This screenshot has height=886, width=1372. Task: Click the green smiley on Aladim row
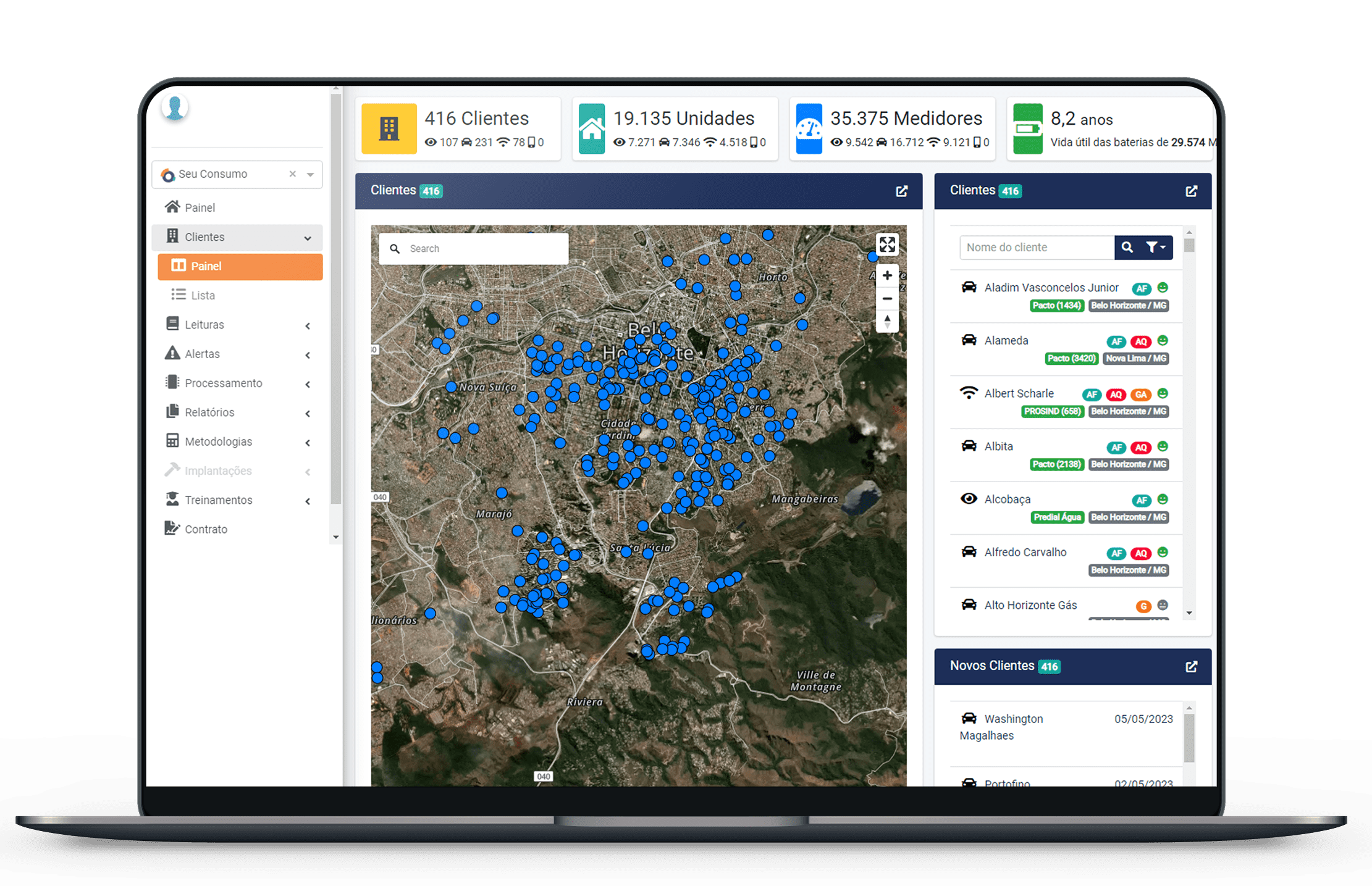click(1163, 288)
